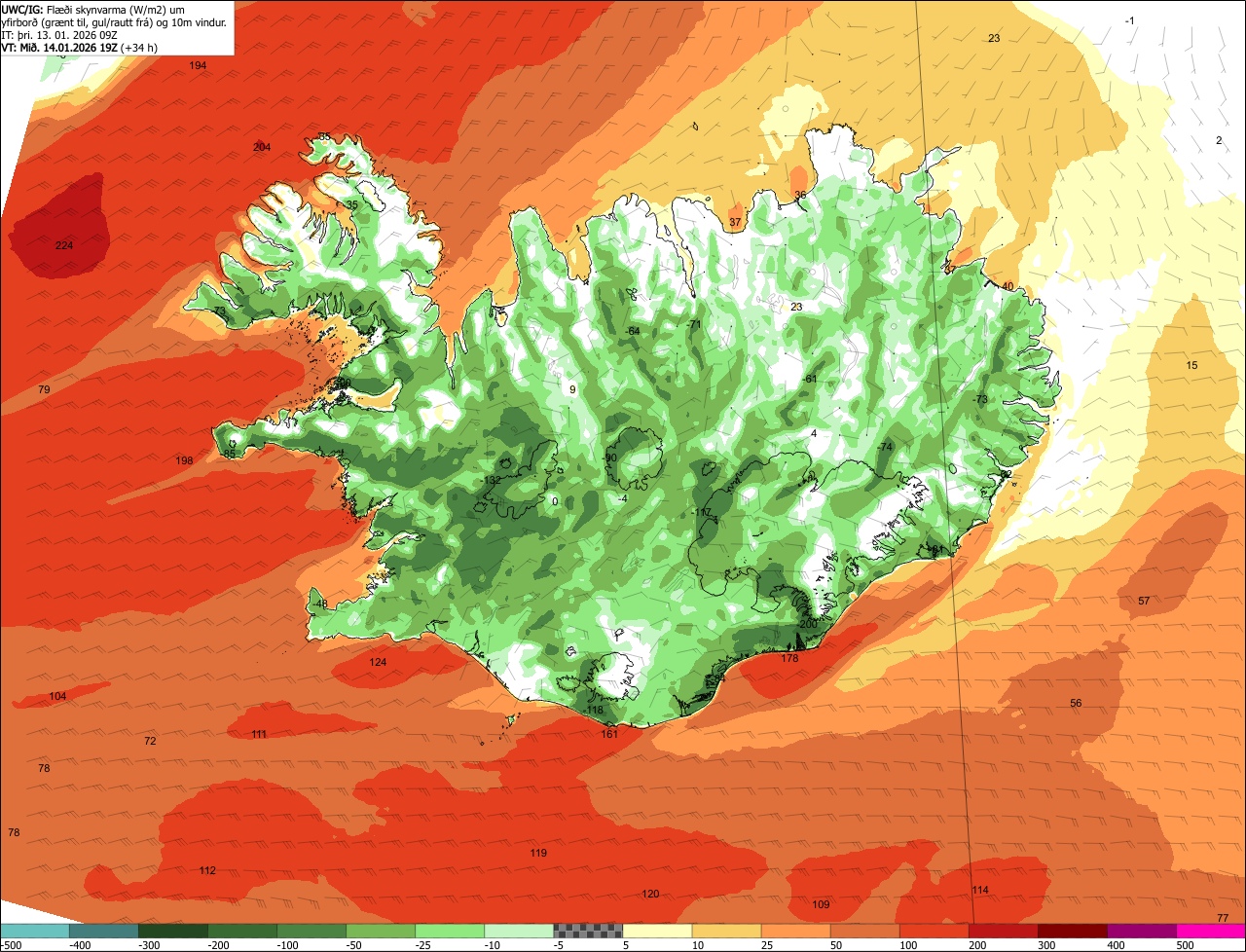The image size is (1246, 952).
Task: Select the 124 value off the southwest coast
Action: pyautogui.click(x=378, y=662)
